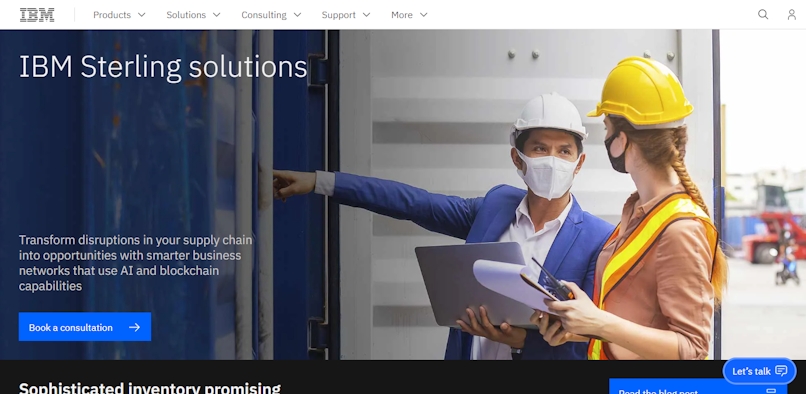
Task: Expand the More chevron
Action: pos(424,15)
